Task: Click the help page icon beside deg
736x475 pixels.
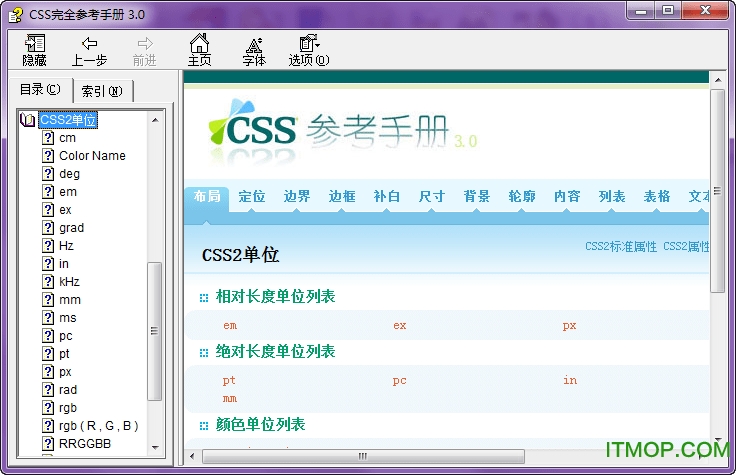Action: click(48, 174)
